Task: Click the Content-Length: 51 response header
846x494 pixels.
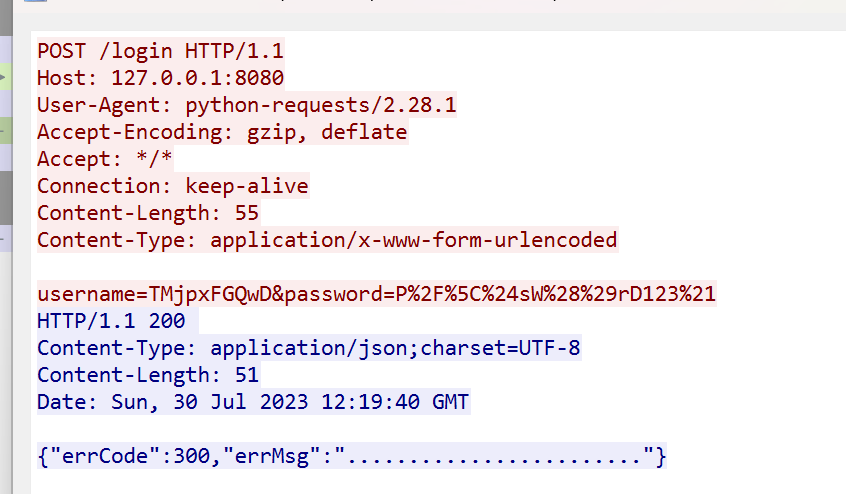Action: [148, 375]
